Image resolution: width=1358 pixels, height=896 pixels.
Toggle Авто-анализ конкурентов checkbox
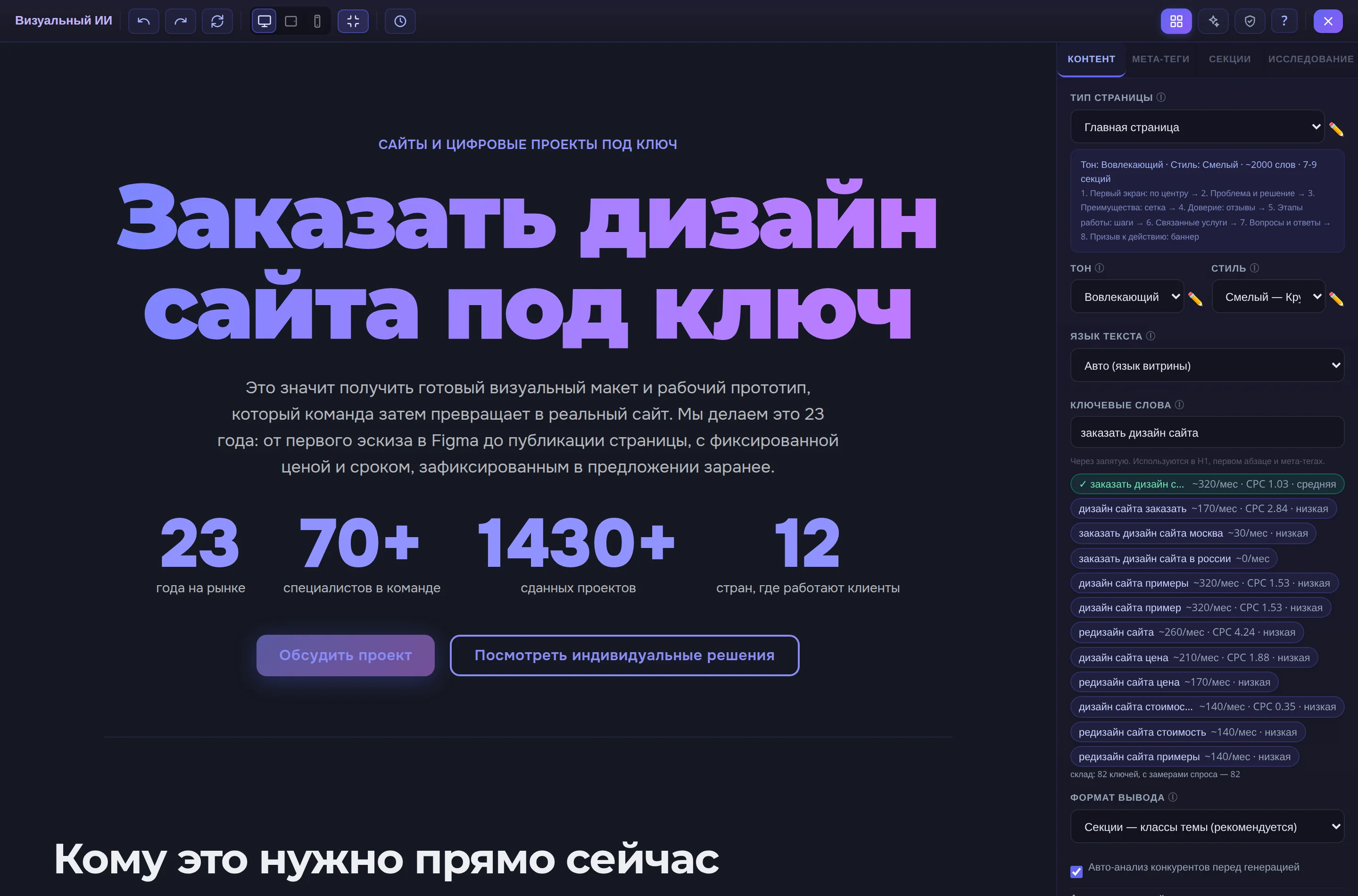click(1076, 871)
